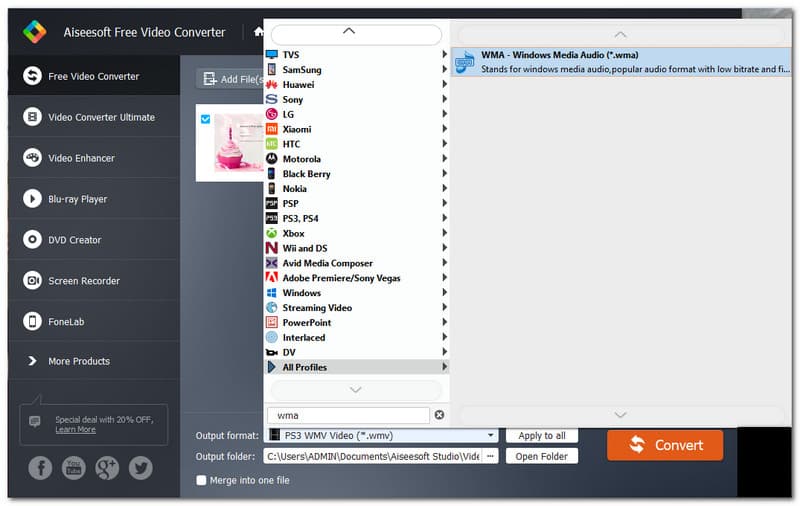Click the FoneLab phone icon

[x=32, y=321]
